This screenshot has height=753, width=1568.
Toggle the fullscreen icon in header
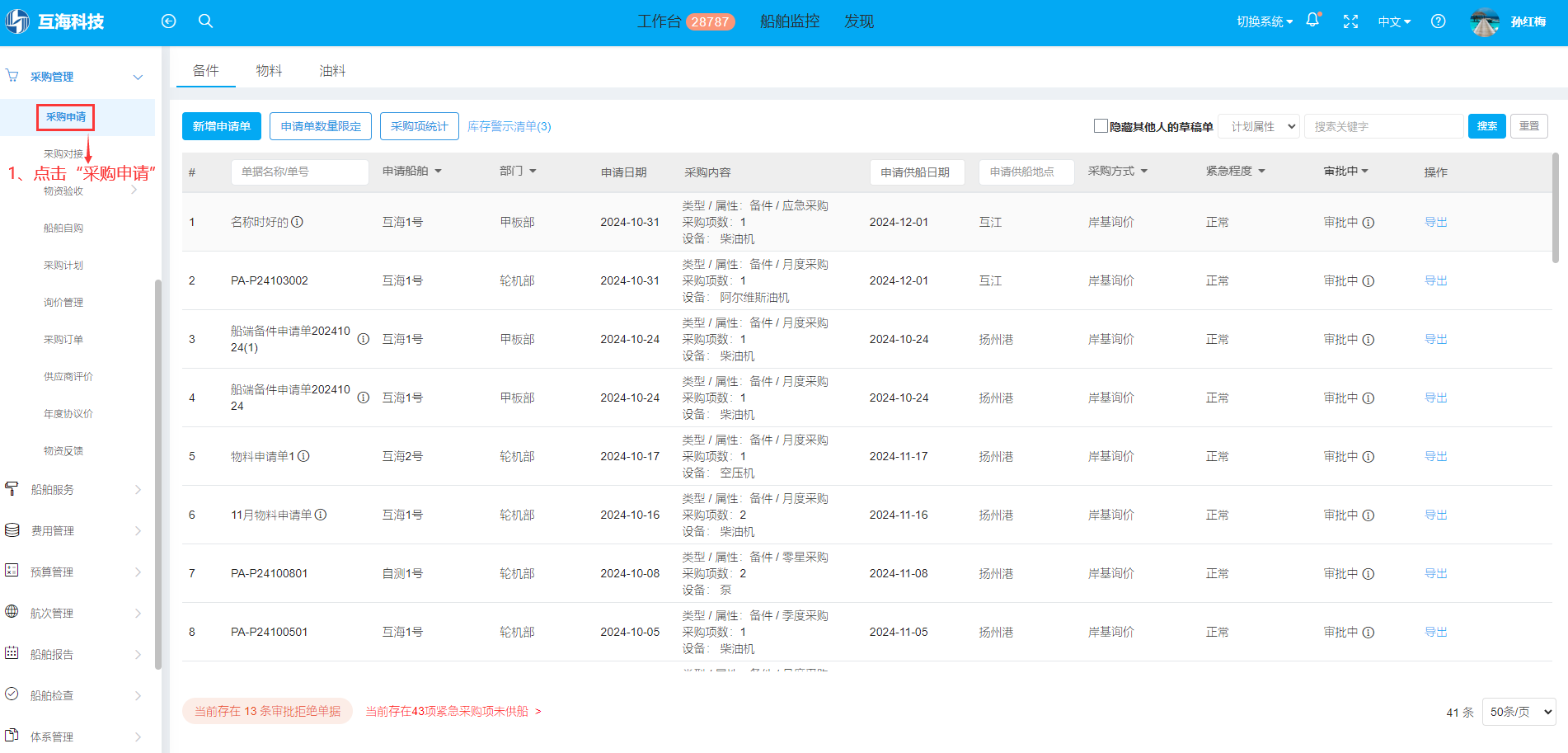click(x=1350, y=21)
